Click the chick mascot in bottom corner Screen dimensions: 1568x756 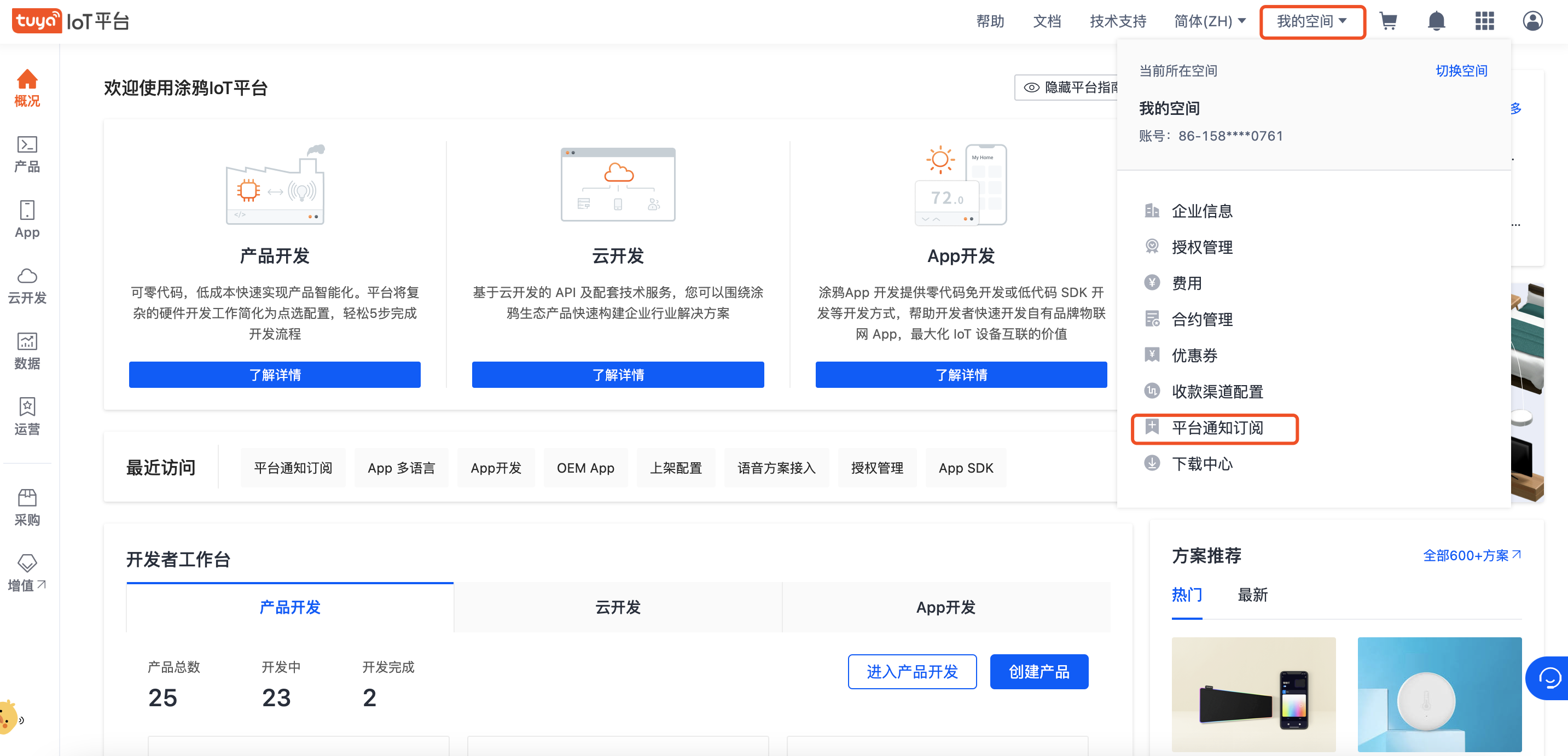[10, 717]
